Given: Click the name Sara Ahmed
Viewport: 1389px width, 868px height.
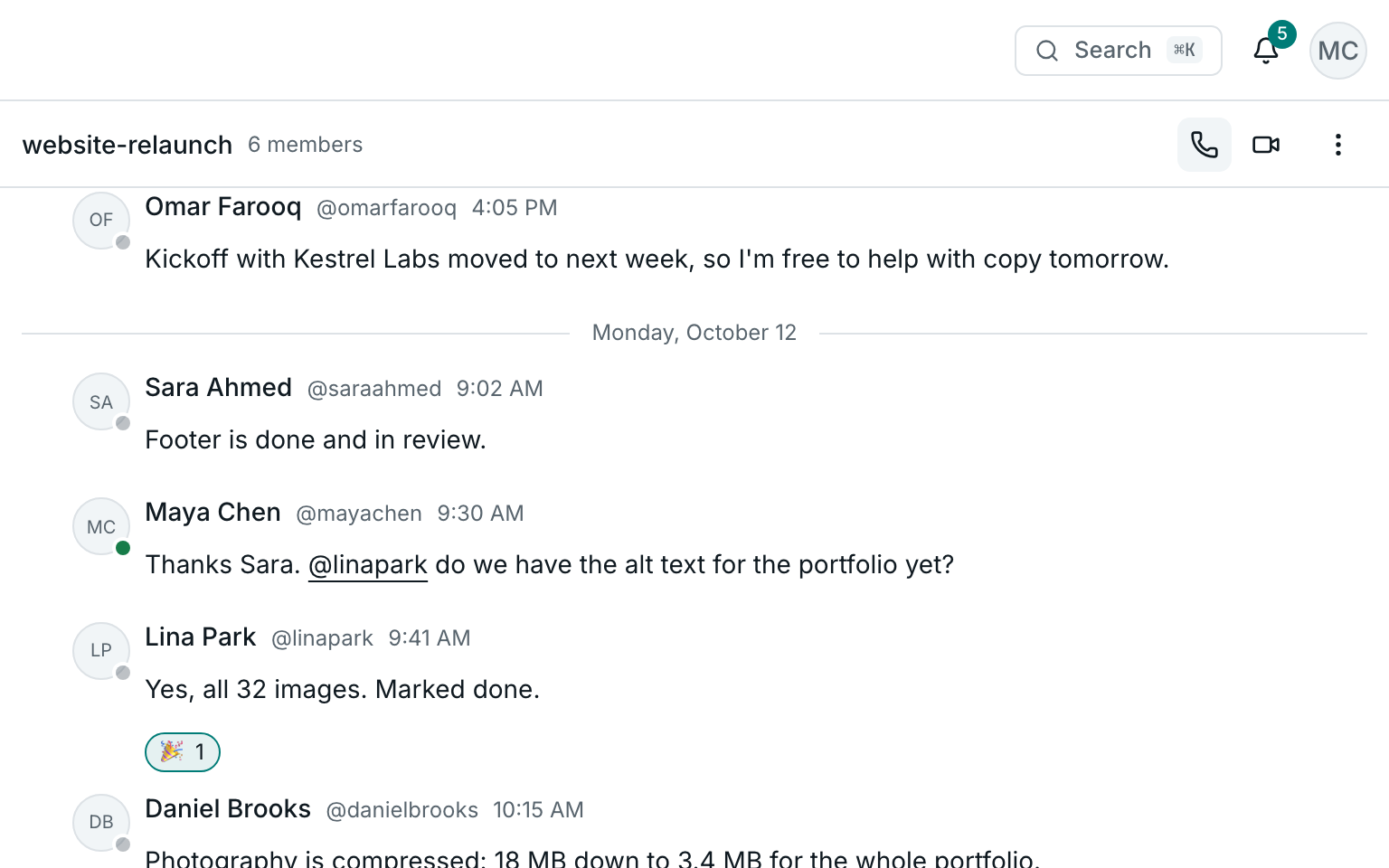Looking at the screenshot, I should 219,388.
